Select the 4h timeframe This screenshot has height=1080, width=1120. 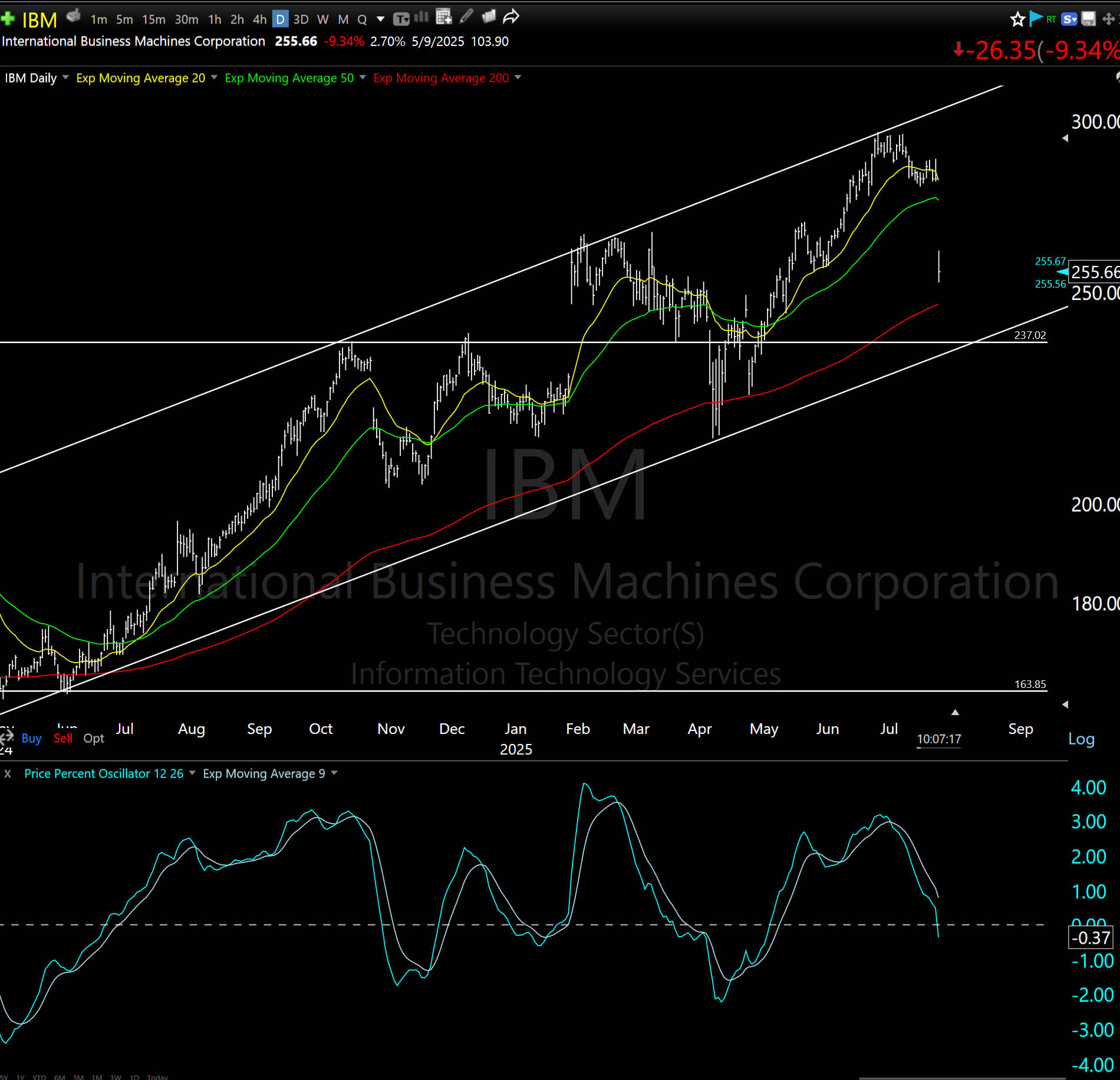point(259,19)
